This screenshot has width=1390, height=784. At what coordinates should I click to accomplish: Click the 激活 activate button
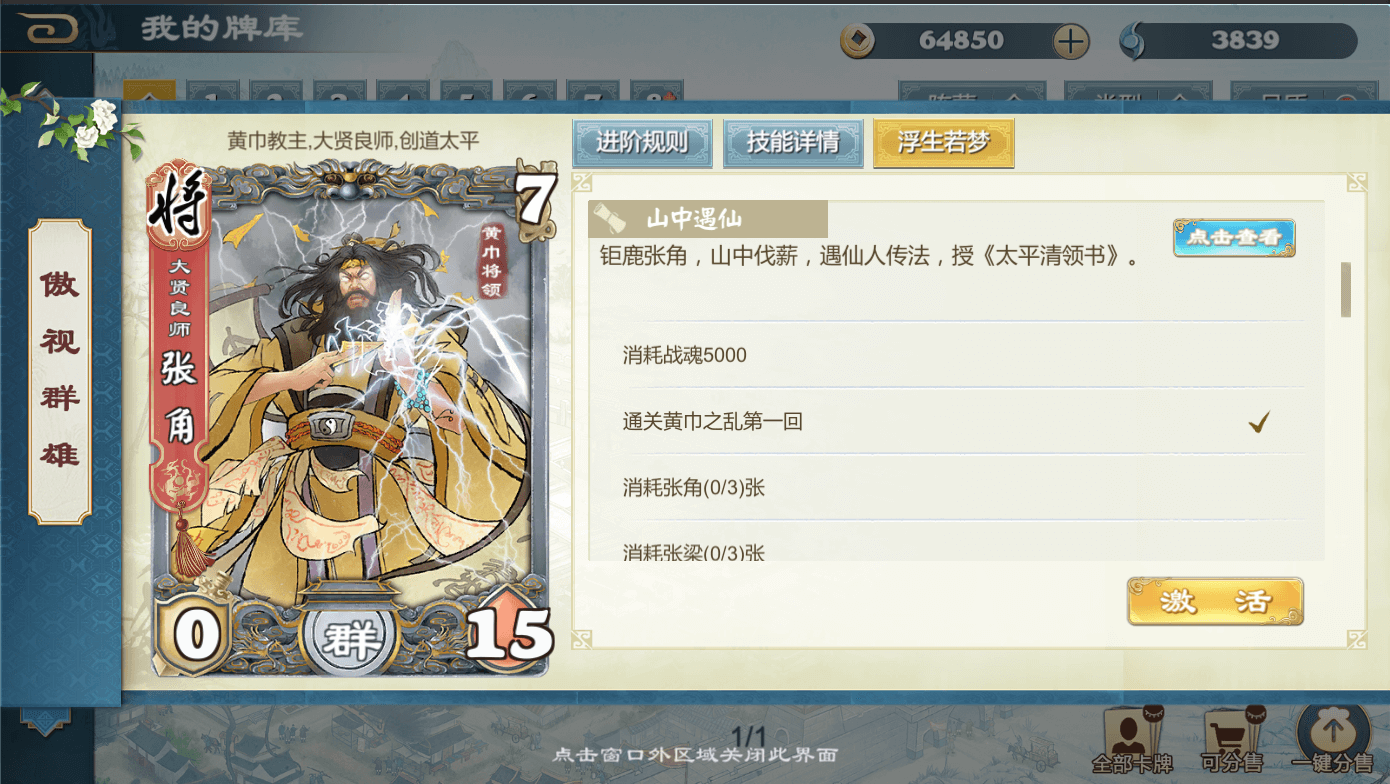point(1215,601)
